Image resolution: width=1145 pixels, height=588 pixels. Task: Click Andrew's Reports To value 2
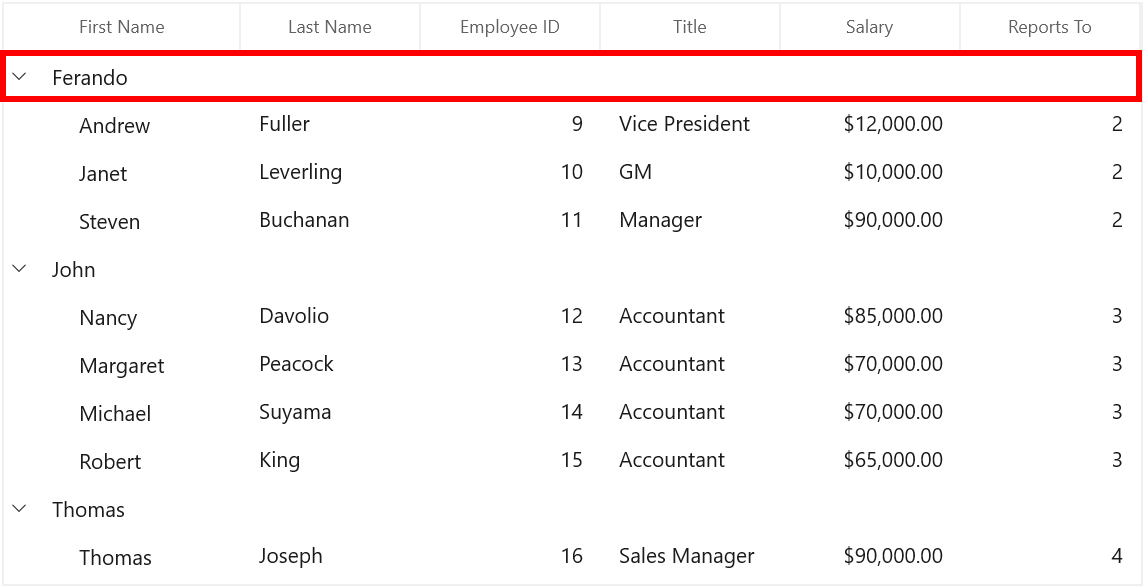click(x=1117, y=123)
